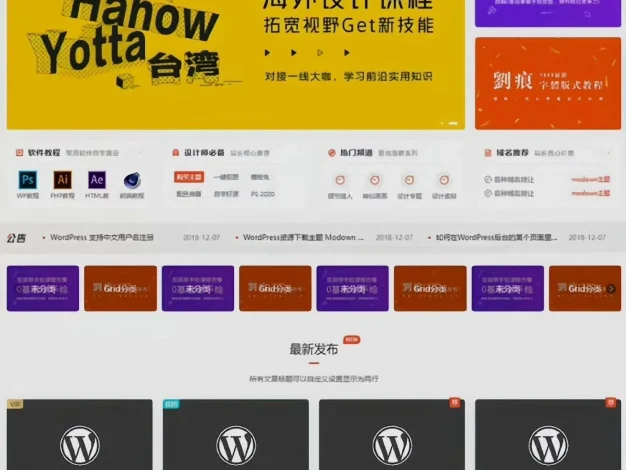626x470 pixels.
Task: Open the orange 劉痕 字体版式教程 banner
Action: click(548, 83)
